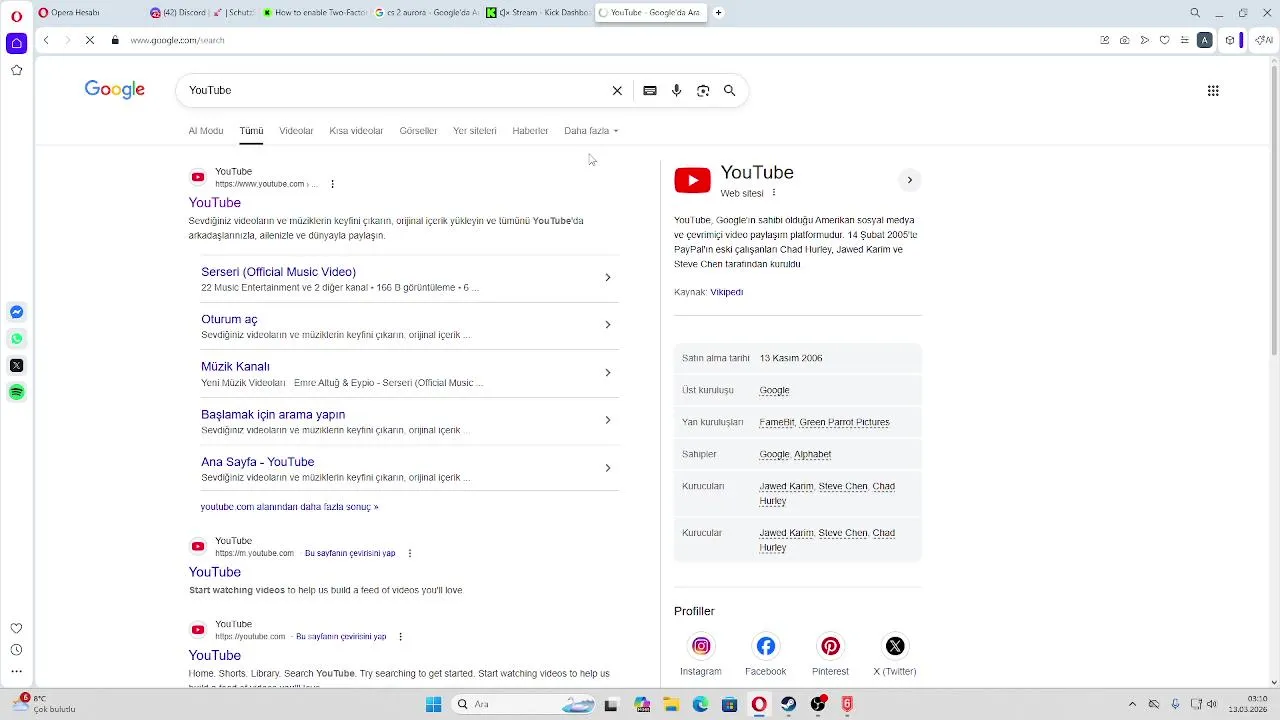
Task: Go back with the browser back arrow
Action: tap(46, 40)
